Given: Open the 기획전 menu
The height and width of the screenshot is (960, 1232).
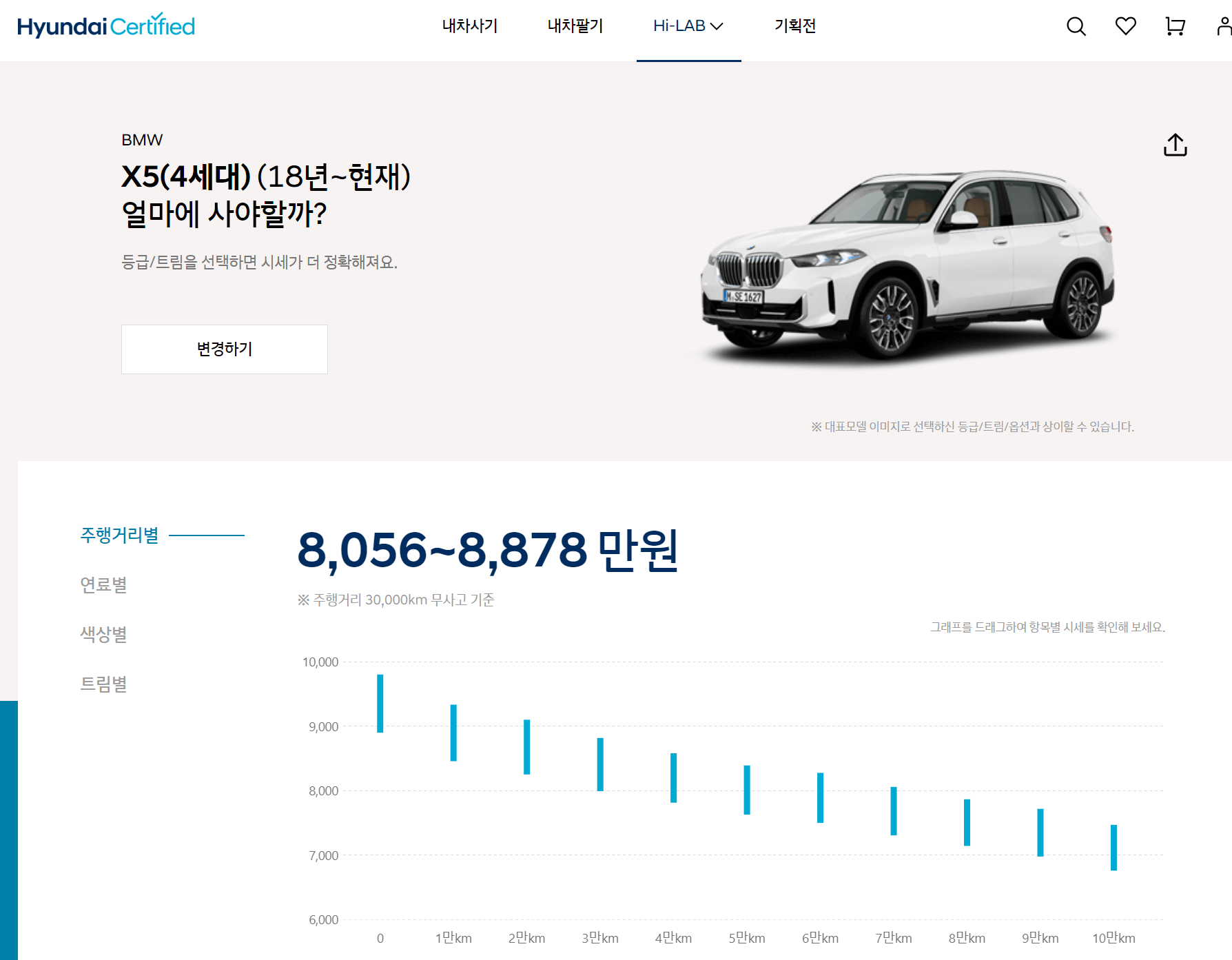Looking at the screenshot, I should (795, 26).
